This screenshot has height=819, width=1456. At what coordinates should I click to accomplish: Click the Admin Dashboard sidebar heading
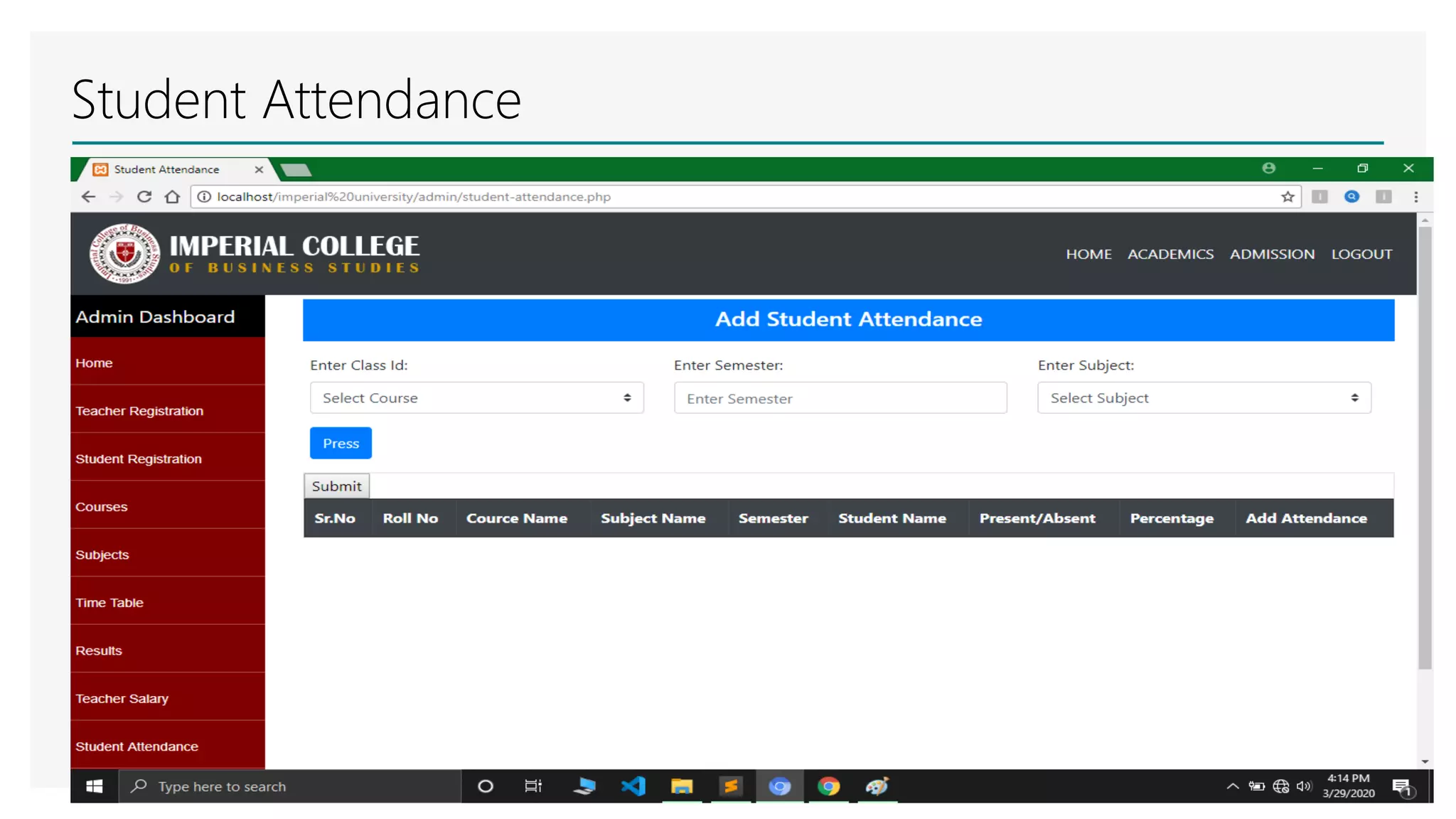tap(155, 316)
